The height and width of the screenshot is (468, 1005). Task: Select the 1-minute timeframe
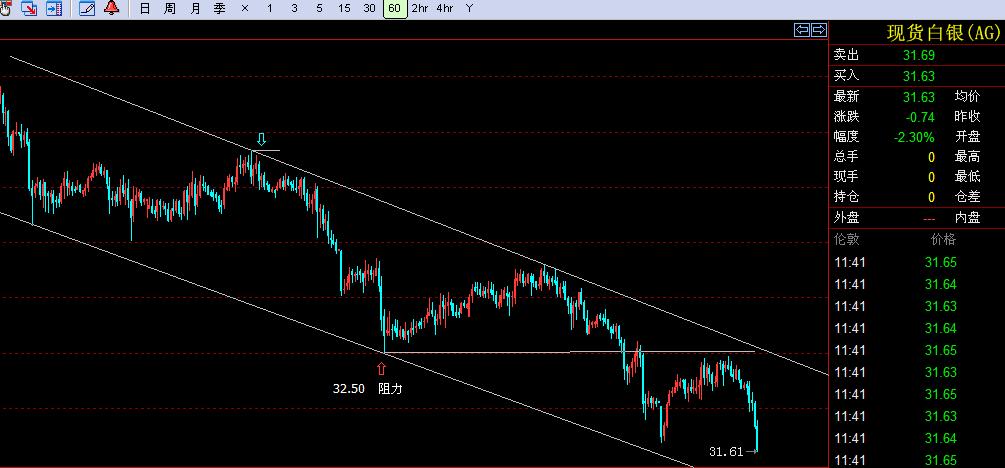[x=270, y=8]
